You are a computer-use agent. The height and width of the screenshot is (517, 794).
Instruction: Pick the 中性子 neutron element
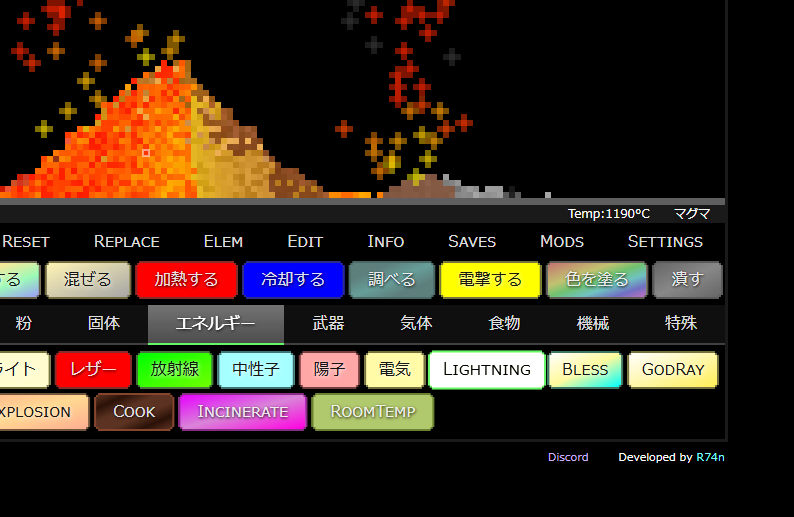tap(256, 369)
